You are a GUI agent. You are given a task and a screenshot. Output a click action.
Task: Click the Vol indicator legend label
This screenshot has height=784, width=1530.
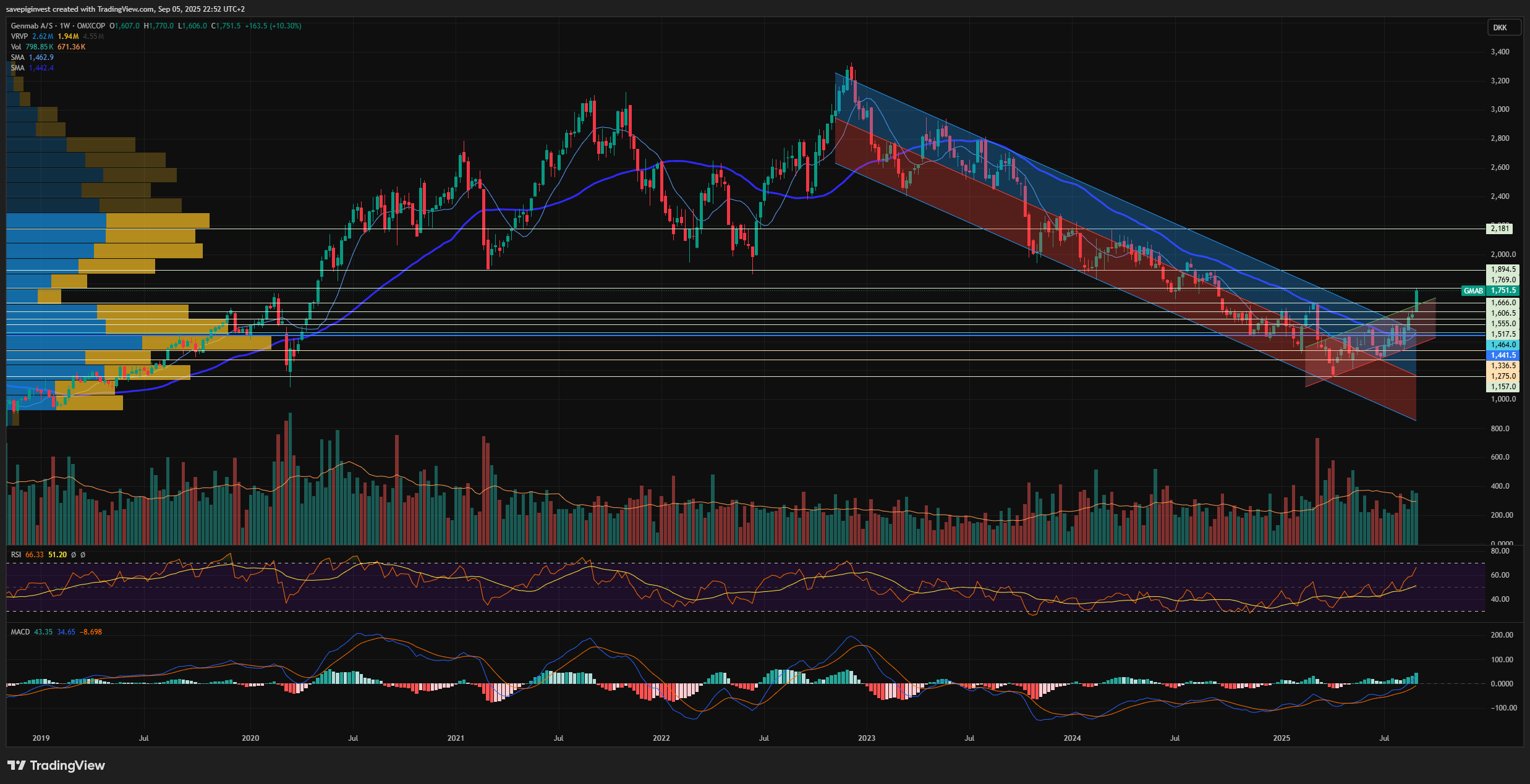(x=16, y=47)
